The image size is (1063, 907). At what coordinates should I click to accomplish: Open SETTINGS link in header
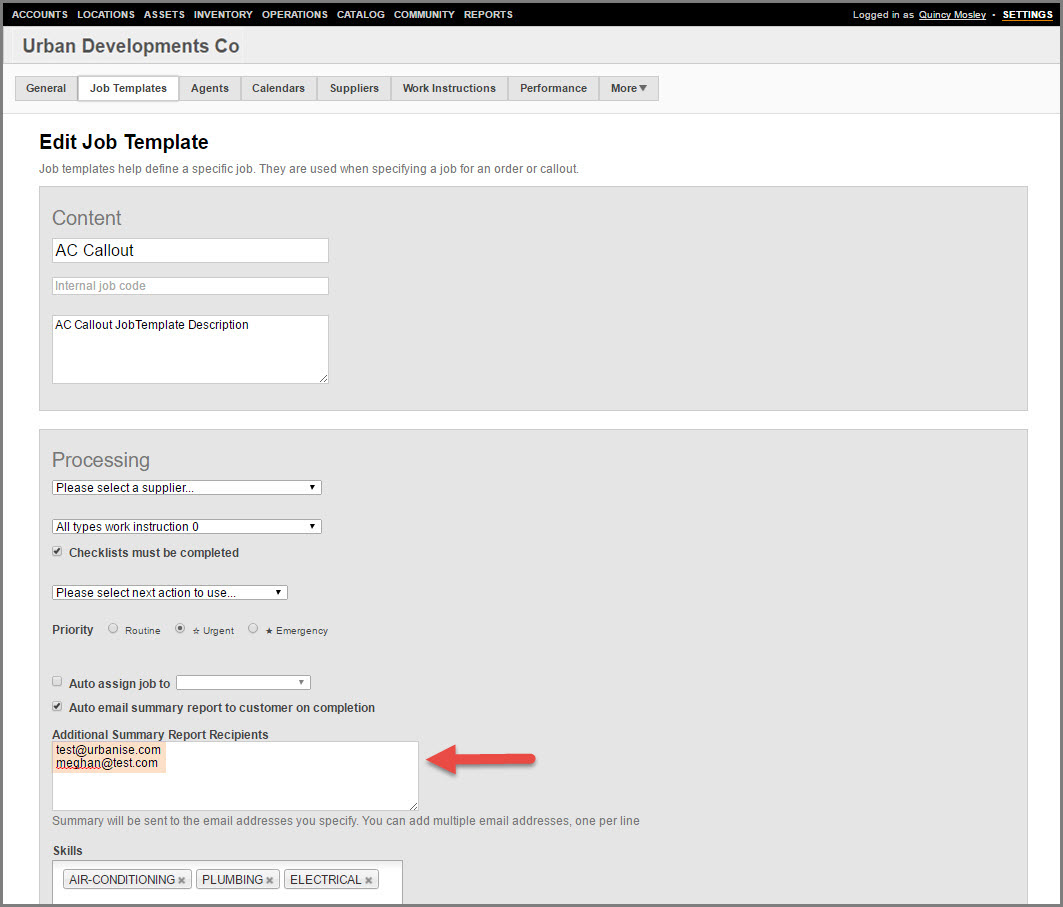(x=1027, y=15)
